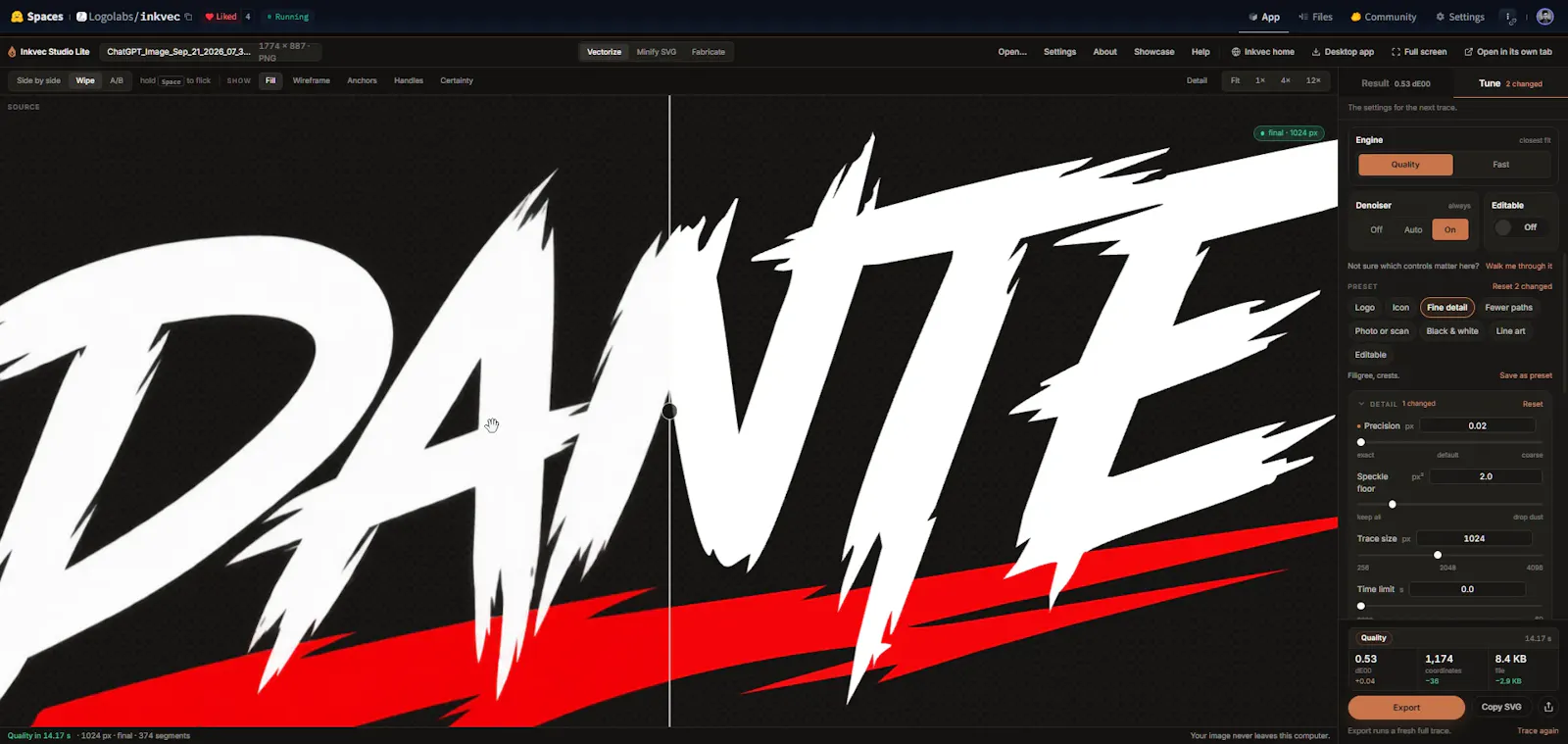Switch compare mode to Side by side
This screenshot has width=1568, height=744.
[38, 80]
